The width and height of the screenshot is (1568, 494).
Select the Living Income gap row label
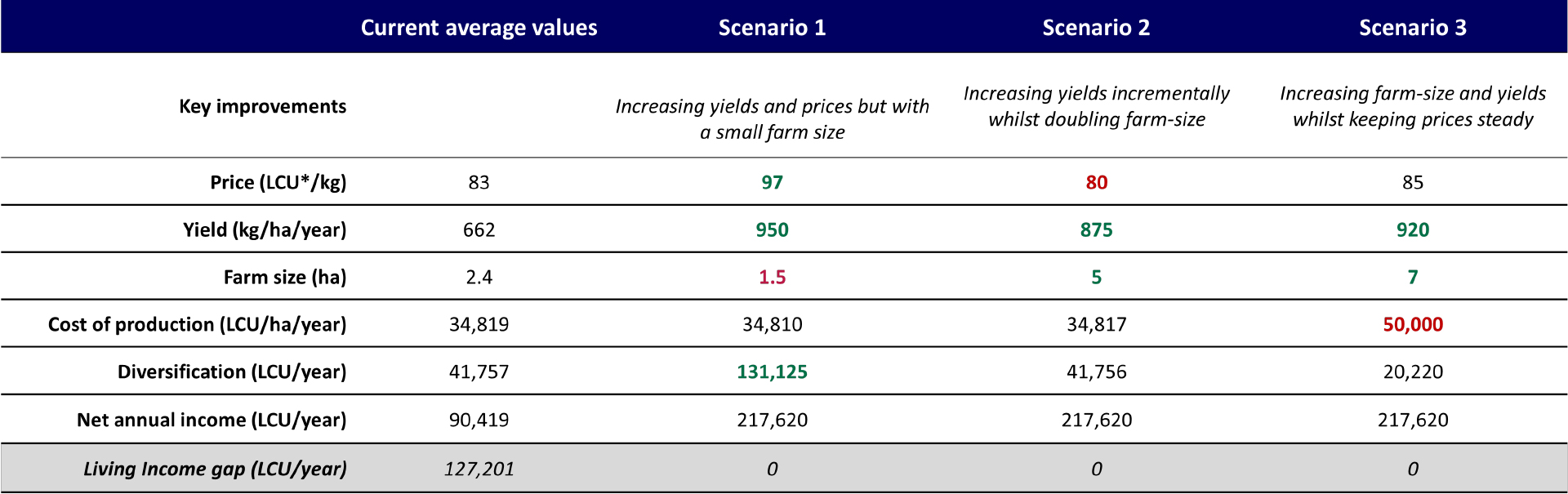(x=215, y=469)
